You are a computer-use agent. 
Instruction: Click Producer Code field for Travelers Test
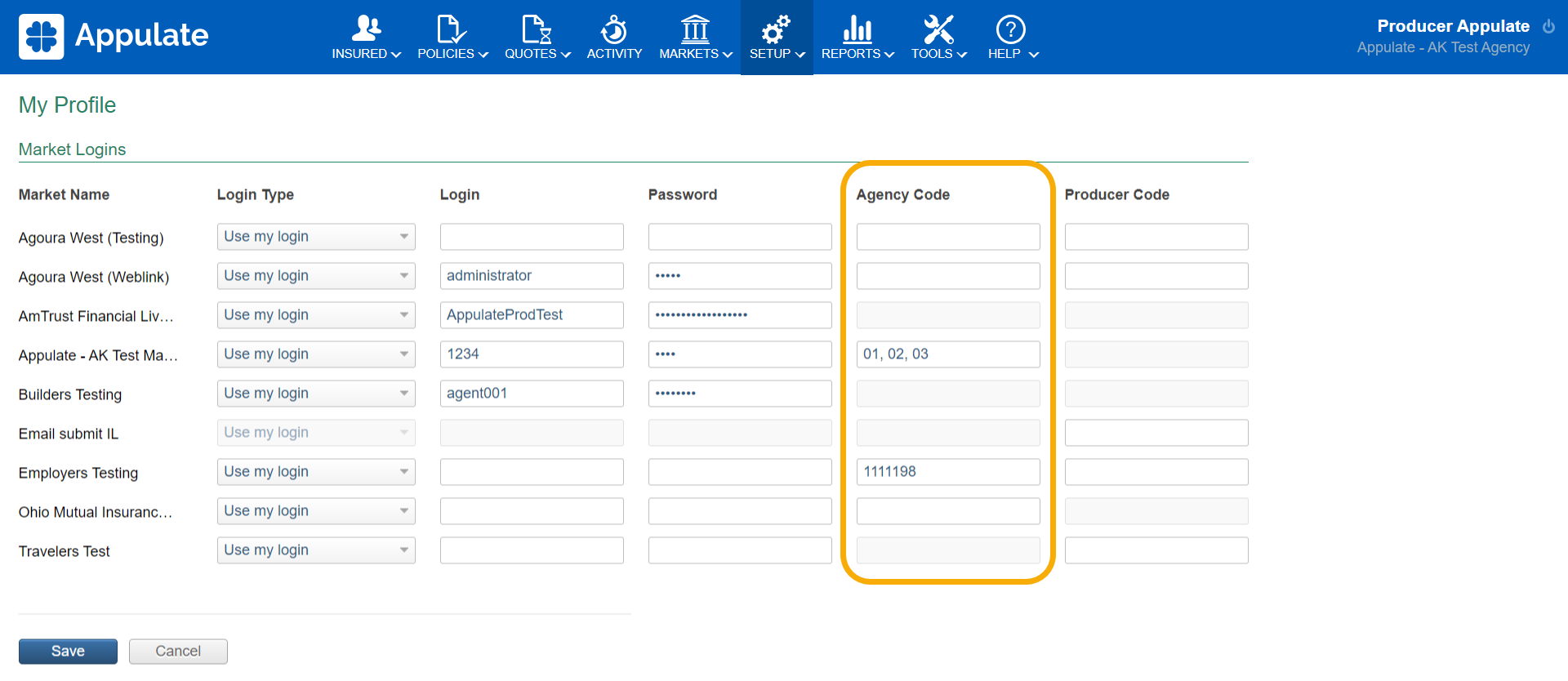1156,550
